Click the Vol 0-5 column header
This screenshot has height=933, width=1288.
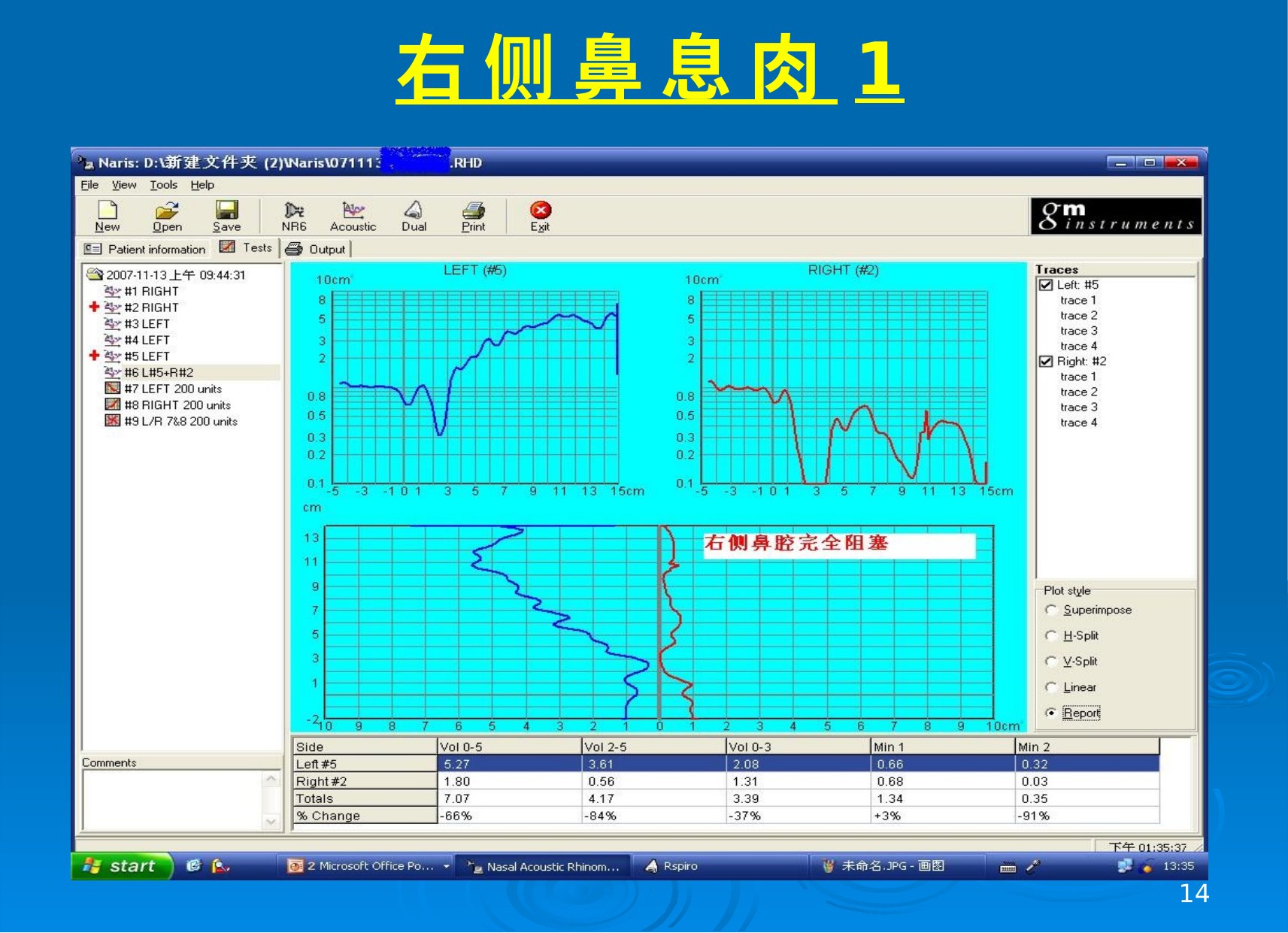point(509,747)
